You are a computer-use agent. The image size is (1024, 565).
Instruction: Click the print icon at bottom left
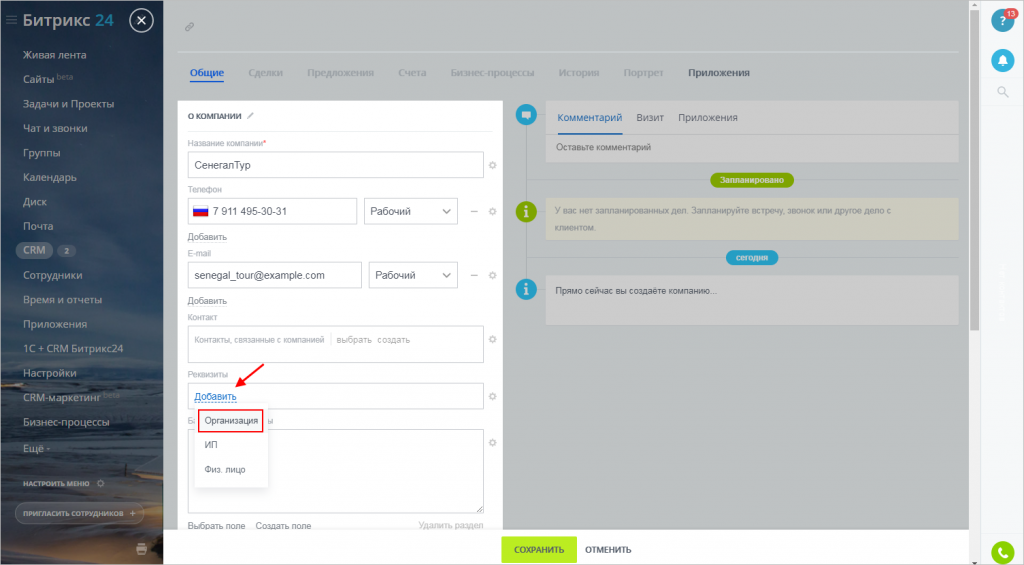[142, 548]
